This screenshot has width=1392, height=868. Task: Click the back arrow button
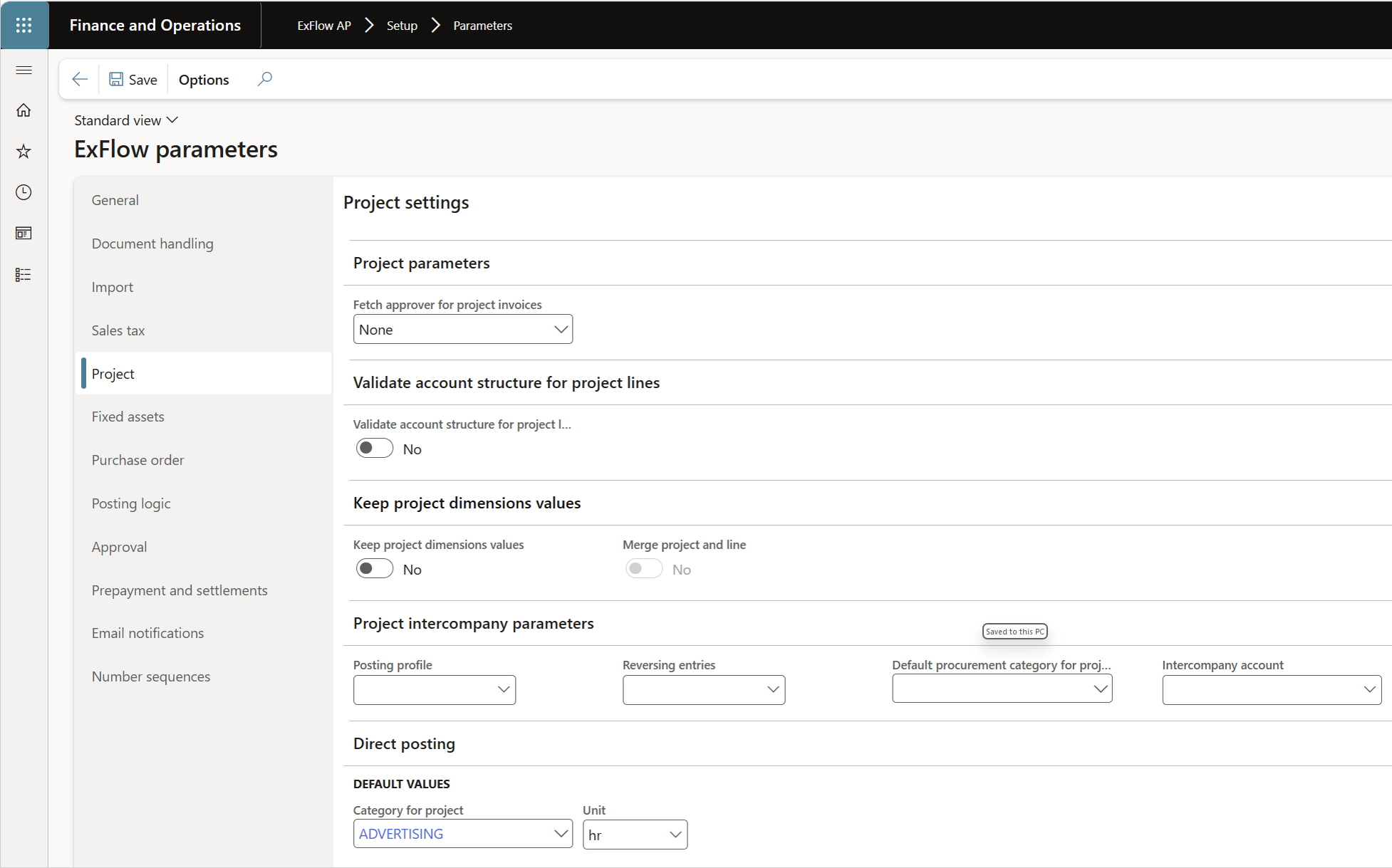80,79
